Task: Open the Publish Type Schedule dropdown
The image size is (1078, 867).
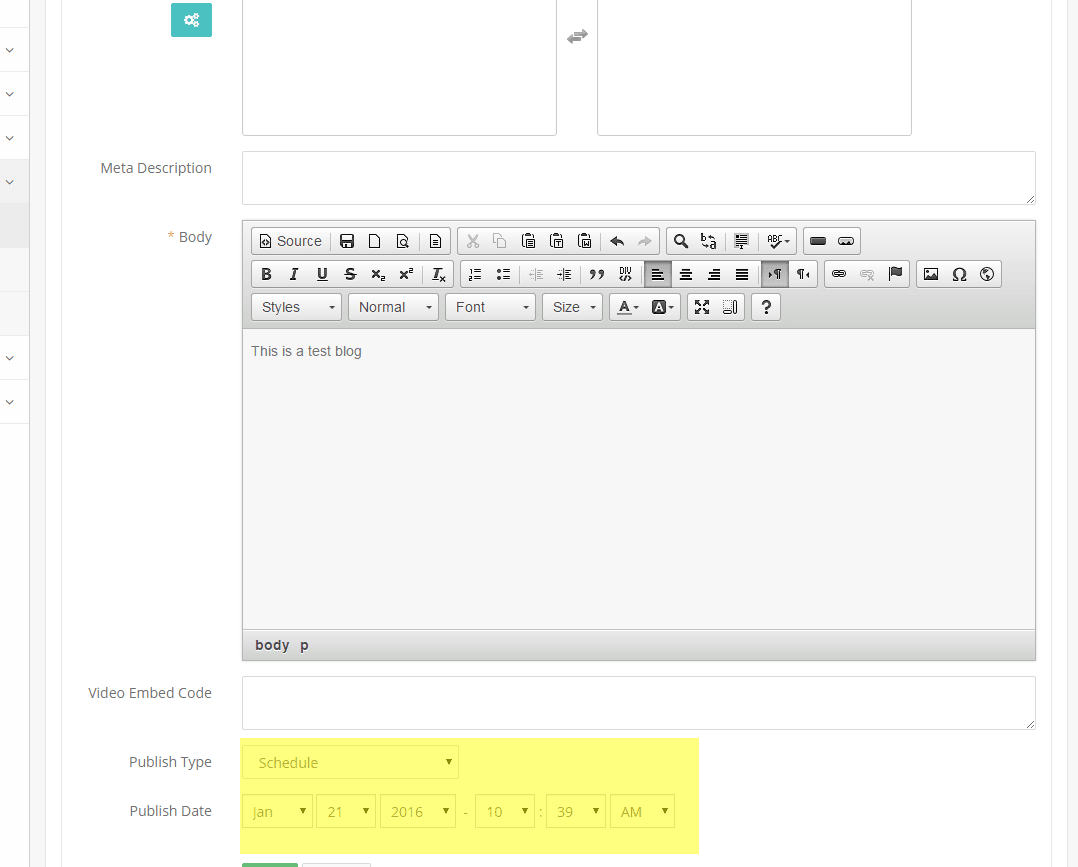Action: click(x=350, y=762)
